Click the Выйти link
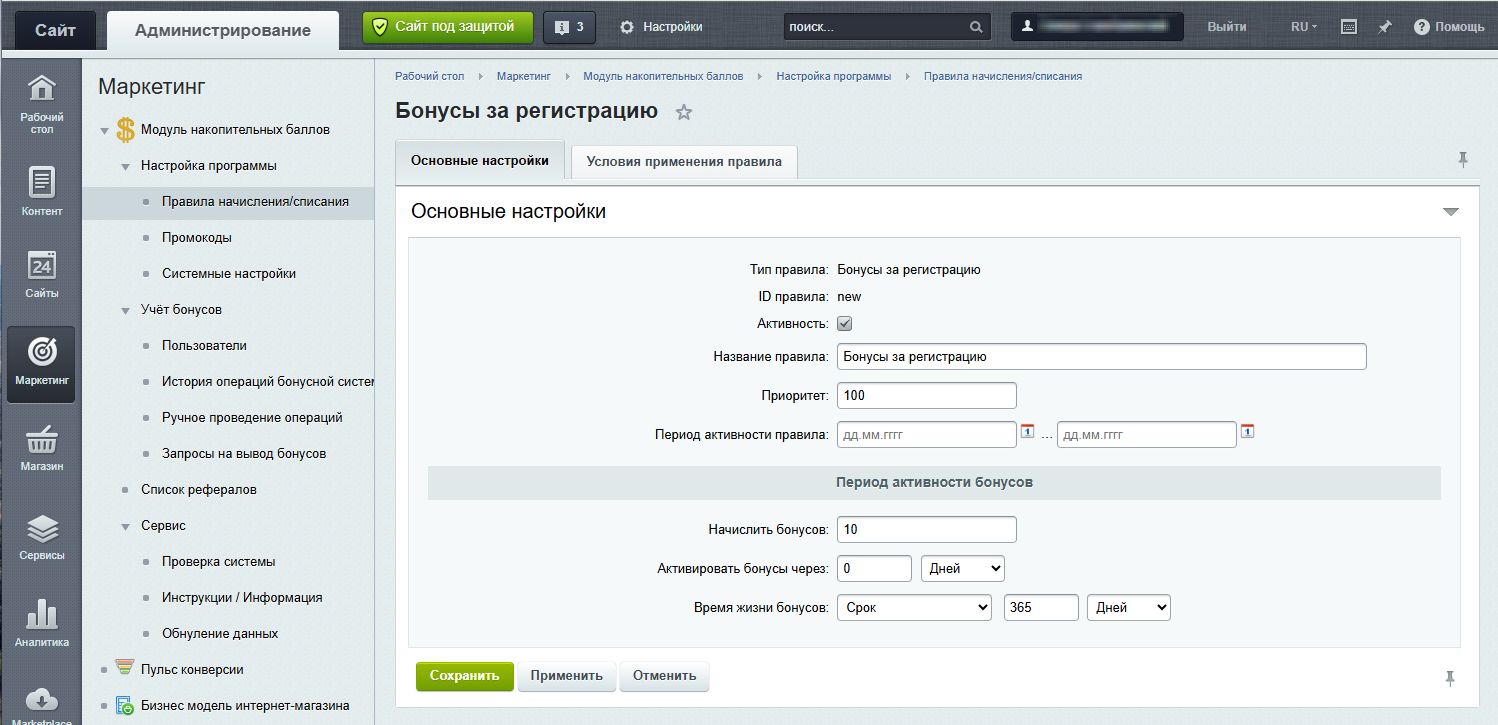This screenshot has height=725, width=1498. [x=1227, y=27]
